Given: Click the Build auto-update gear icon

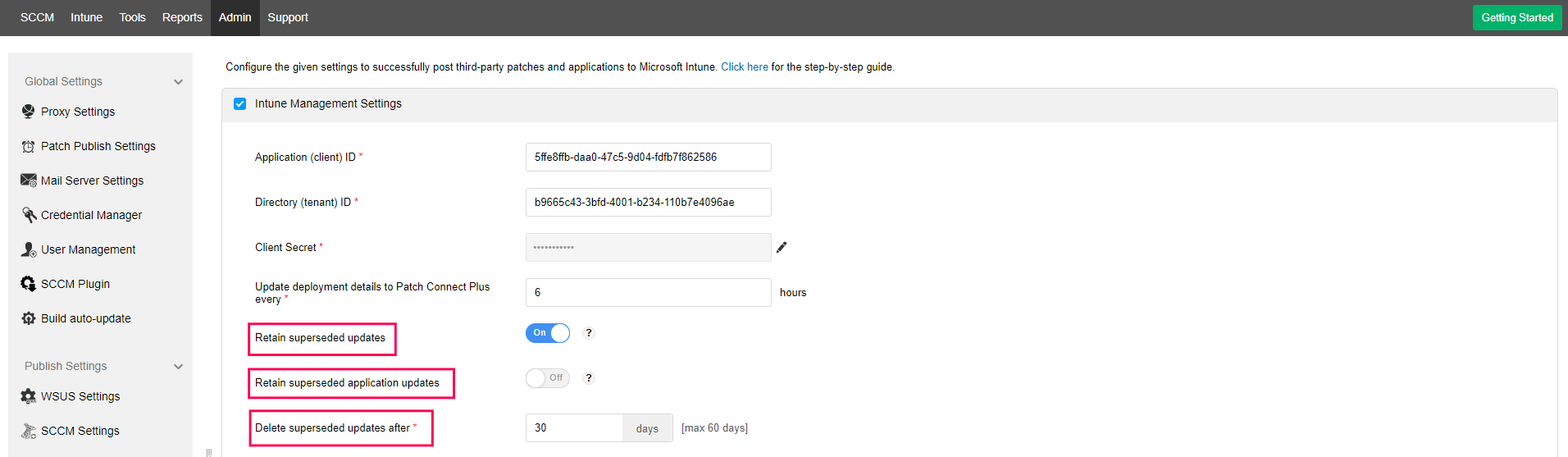Looking at the screenshot, I should tap(29, 318).
